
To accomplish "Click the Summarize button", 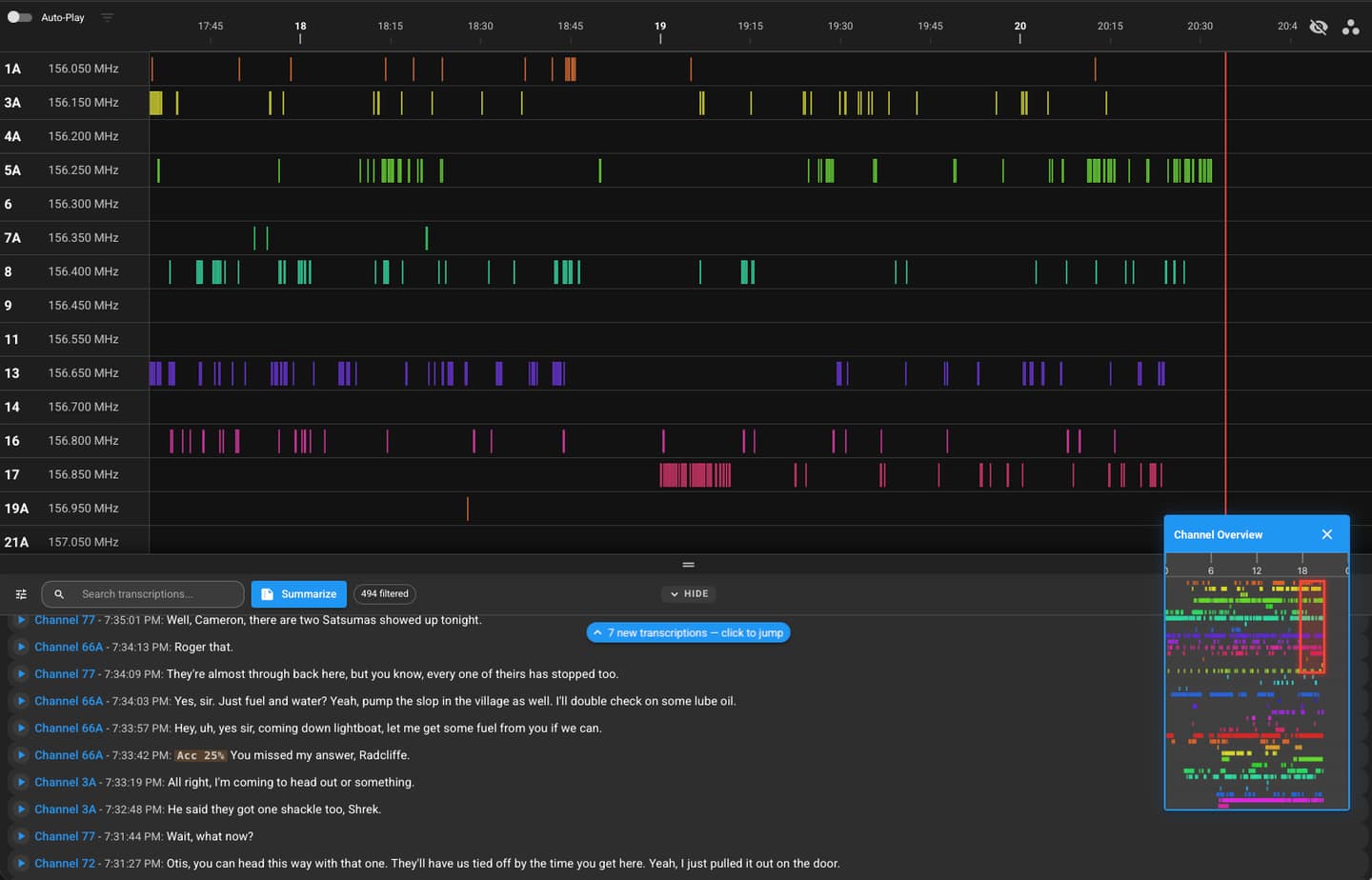I will (x=299, y=594).
